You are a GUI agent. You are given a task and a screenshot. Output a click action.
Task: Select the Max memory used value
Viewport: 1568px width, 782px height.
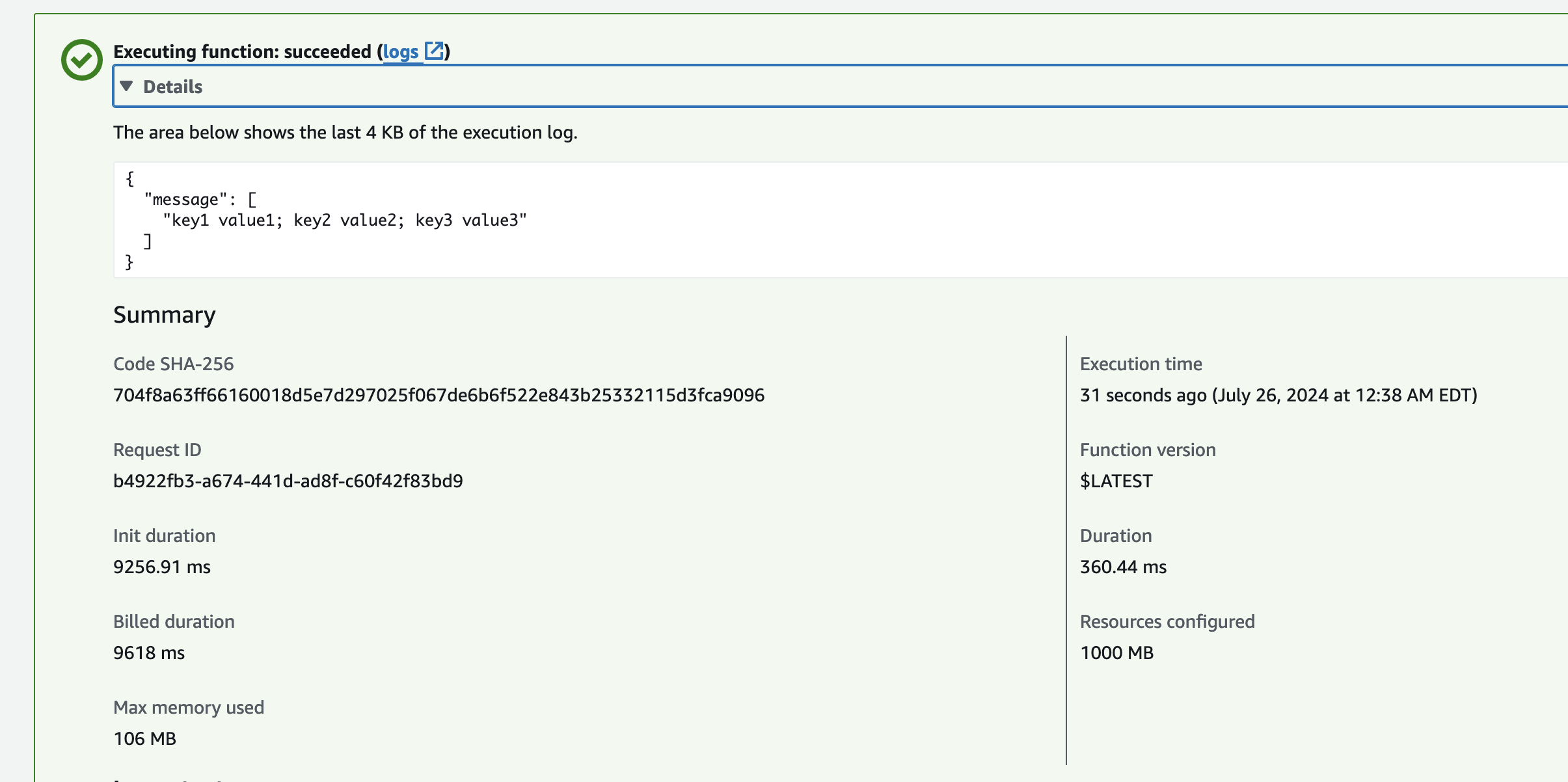[x=144, y=738]
